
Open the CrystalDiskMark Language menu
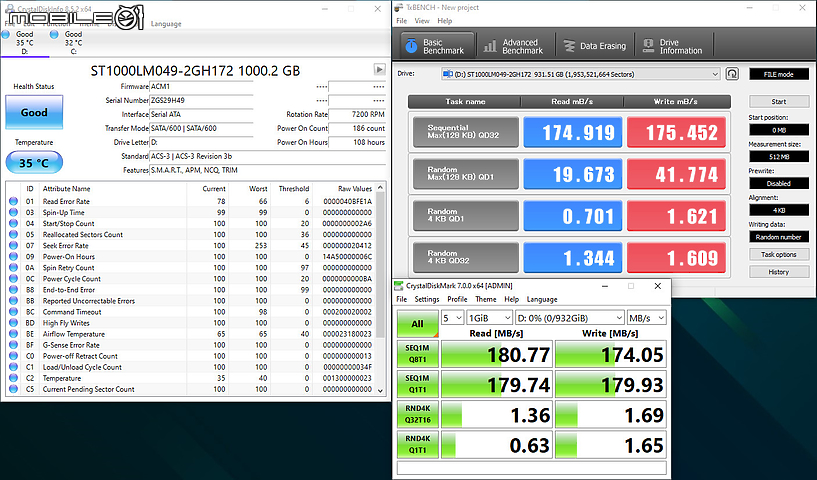(542, 299)
